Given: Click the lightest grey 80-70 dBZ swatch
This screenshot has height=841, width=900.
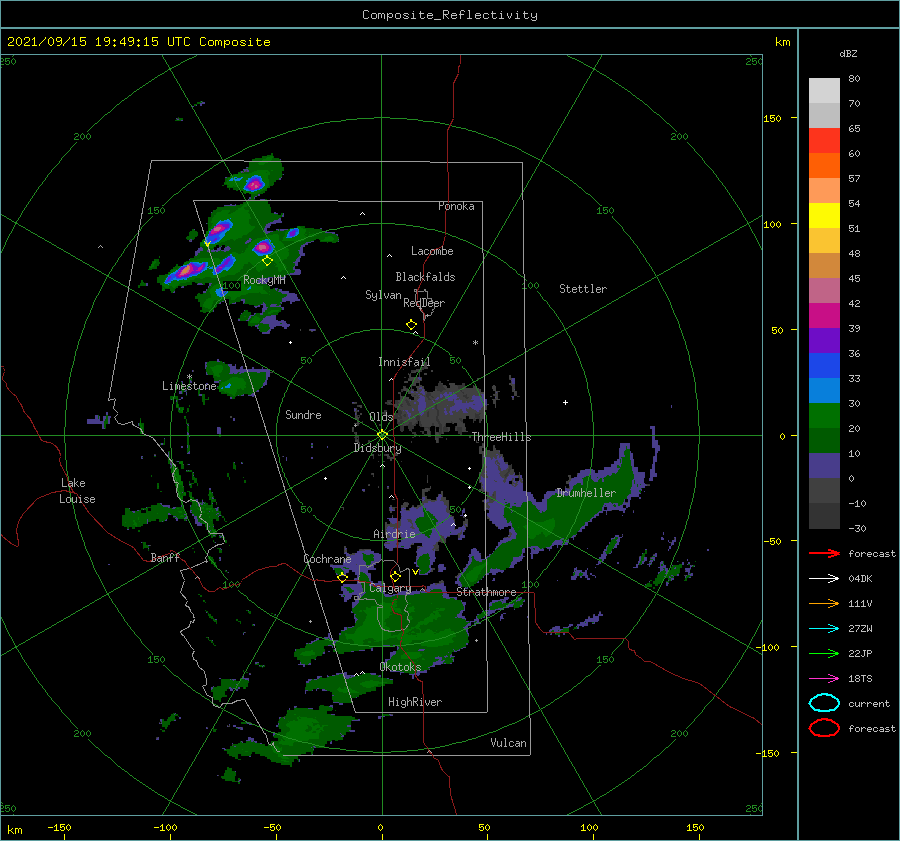Looking at the screenshot, I should [x=824, y=91].
